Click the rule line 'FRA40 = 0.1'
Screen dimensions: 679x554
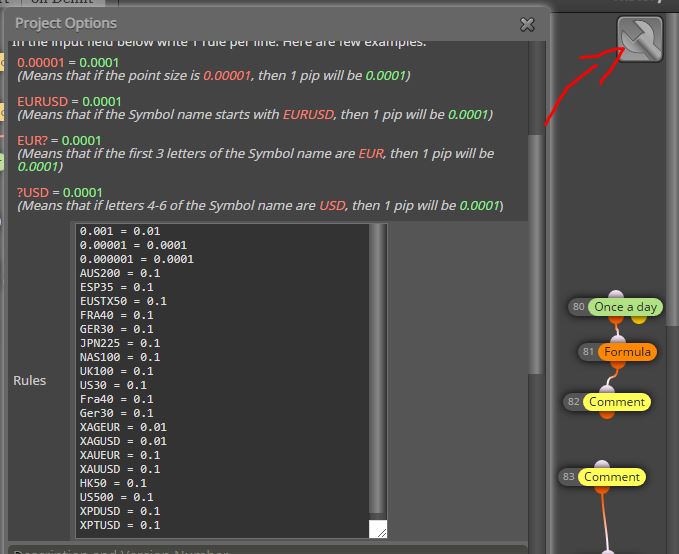click(116, 315)
